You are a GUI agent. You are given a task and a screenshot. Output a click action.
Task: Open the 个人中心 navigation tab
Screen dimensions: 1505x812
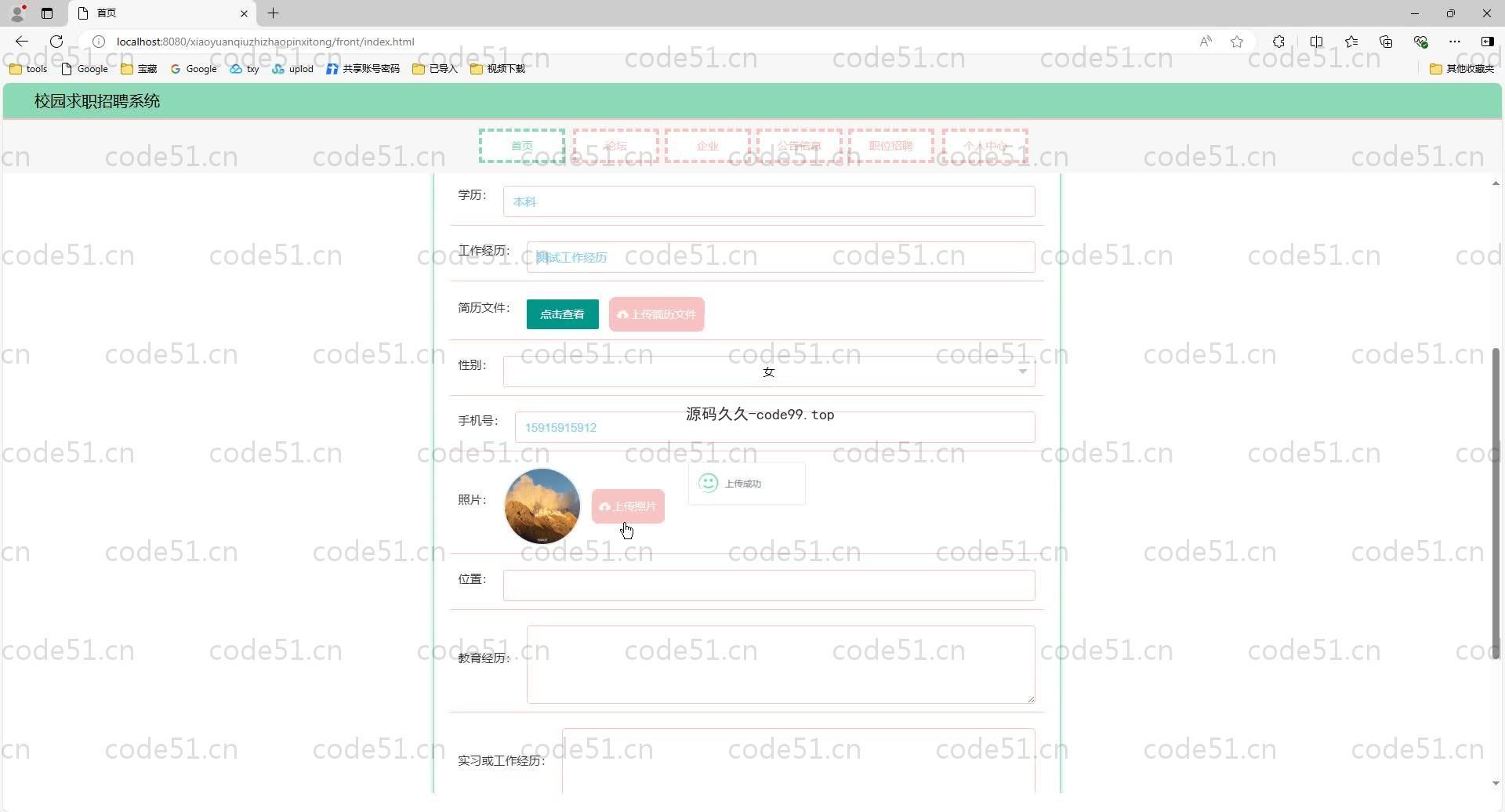(985, 146)
